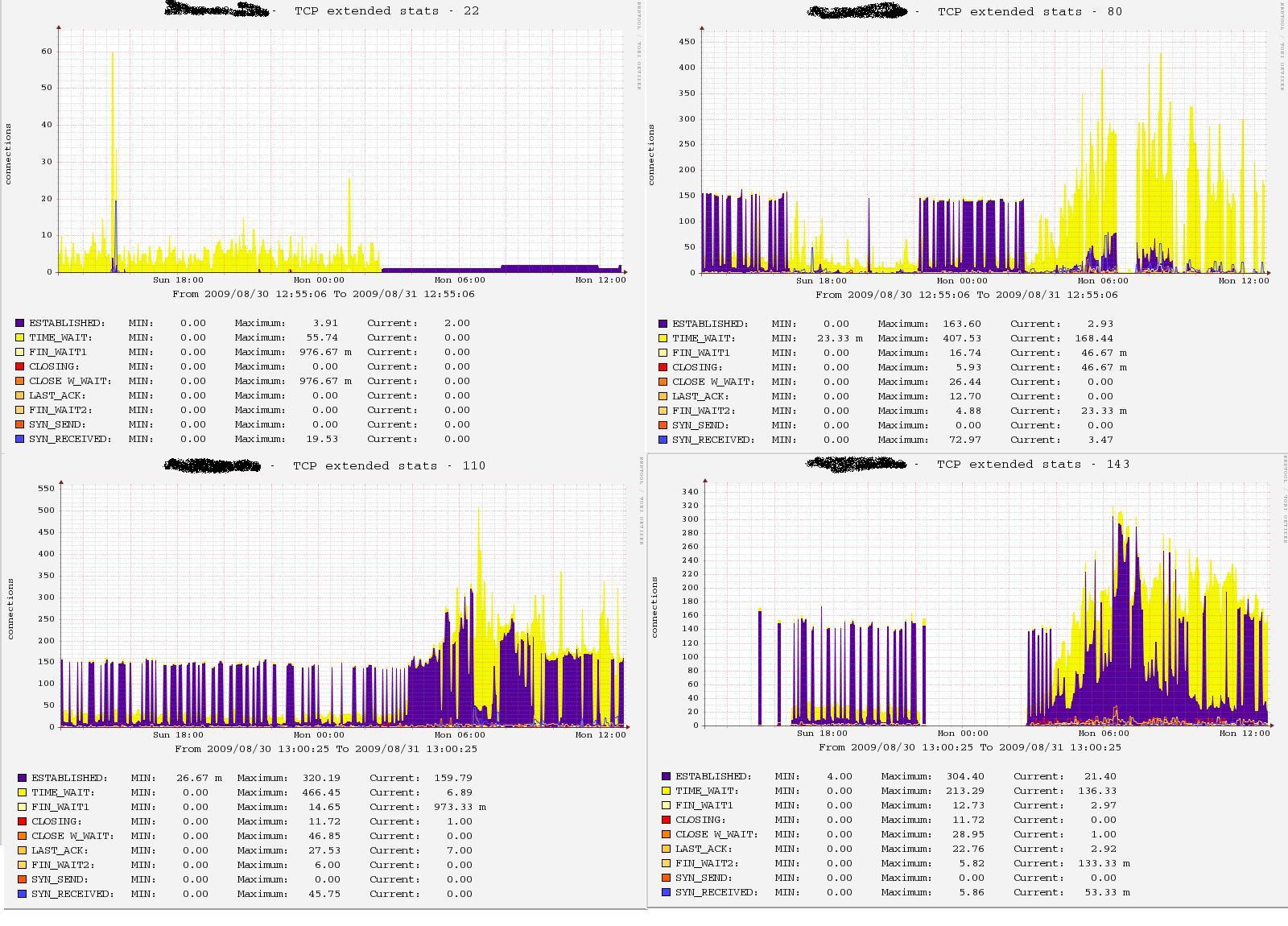This screenshot has width=1288, height=926.
Task: Click the LAST_ACK swatch in port 110 legend
Action: point(23,850)
